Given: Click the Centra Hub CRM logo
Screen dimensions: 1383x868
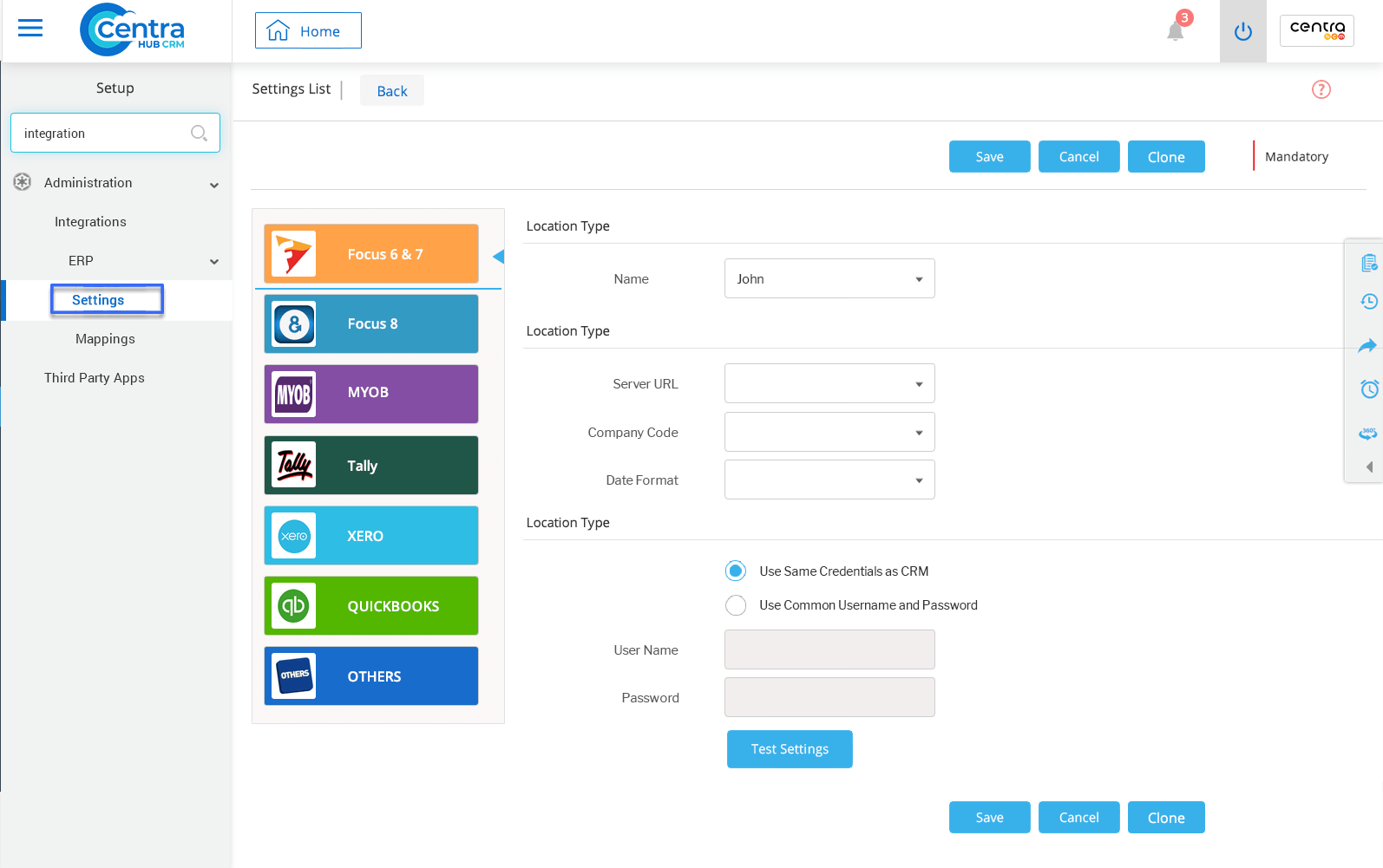Looking at the screenshot, I should (x=133, y=29).
